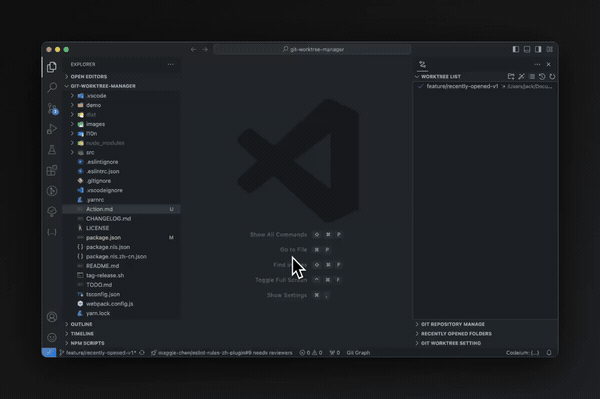Toggle the bottom panel layout icon
The height and width of the screenshot is (399, 600).
527,49
